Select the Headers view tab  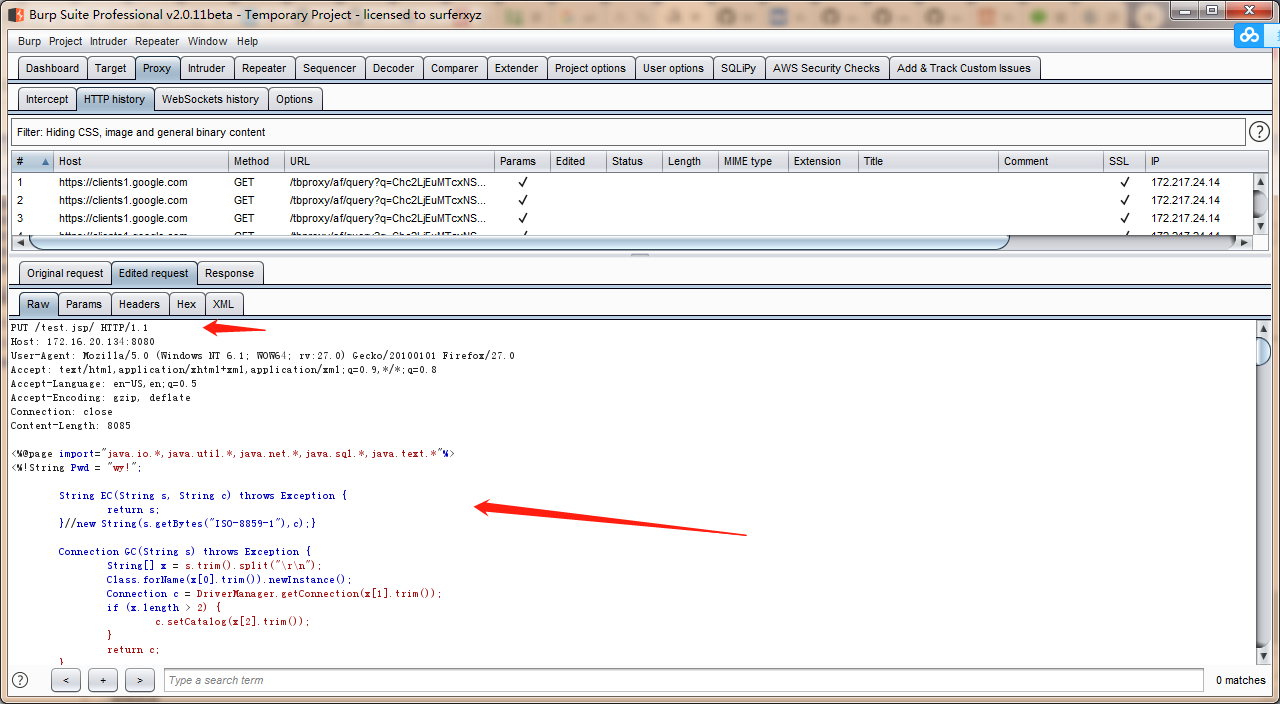coord(139,304)
